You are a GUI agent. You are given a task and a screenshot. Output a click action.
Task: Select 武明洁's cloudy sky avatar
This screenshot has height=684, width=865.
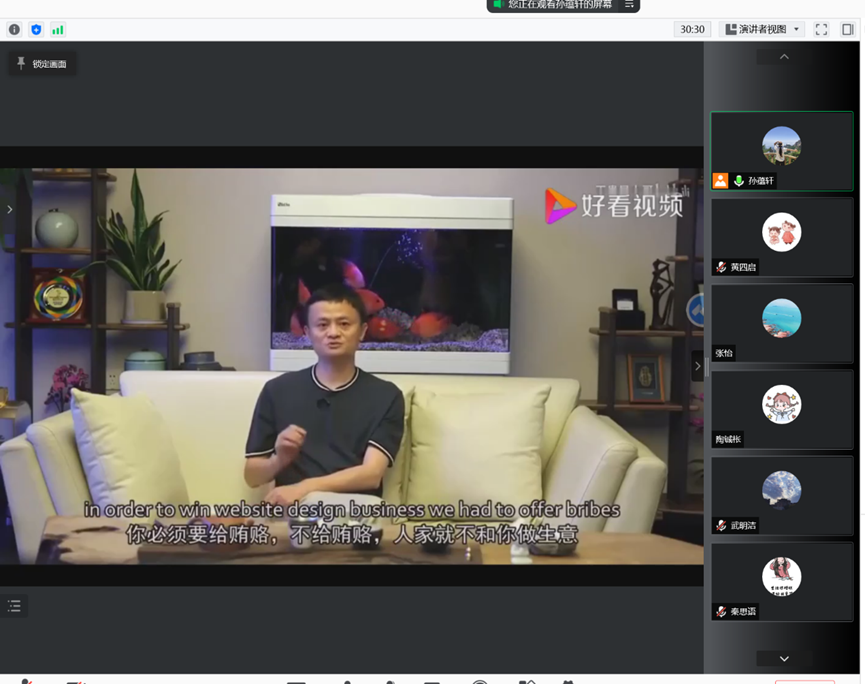click(781, 490)
